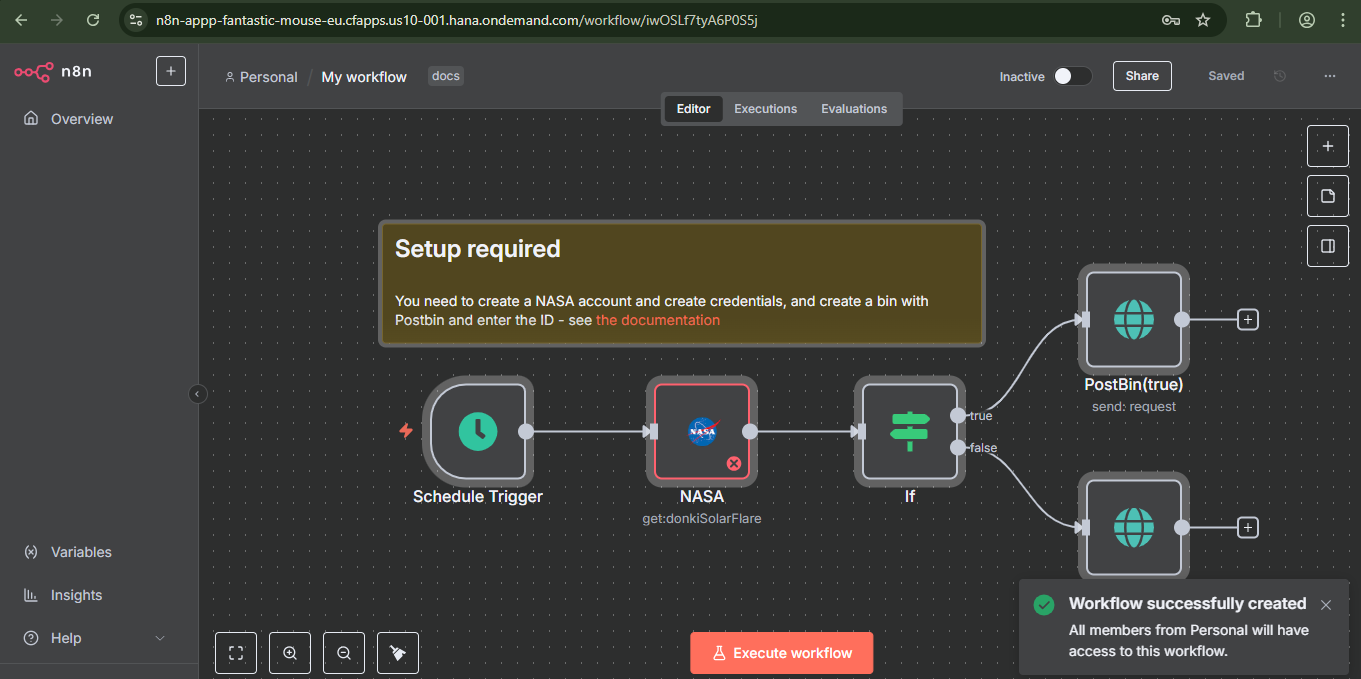Fit the workflow to view
The image size is (1361, 679).
tap(235, 652)
